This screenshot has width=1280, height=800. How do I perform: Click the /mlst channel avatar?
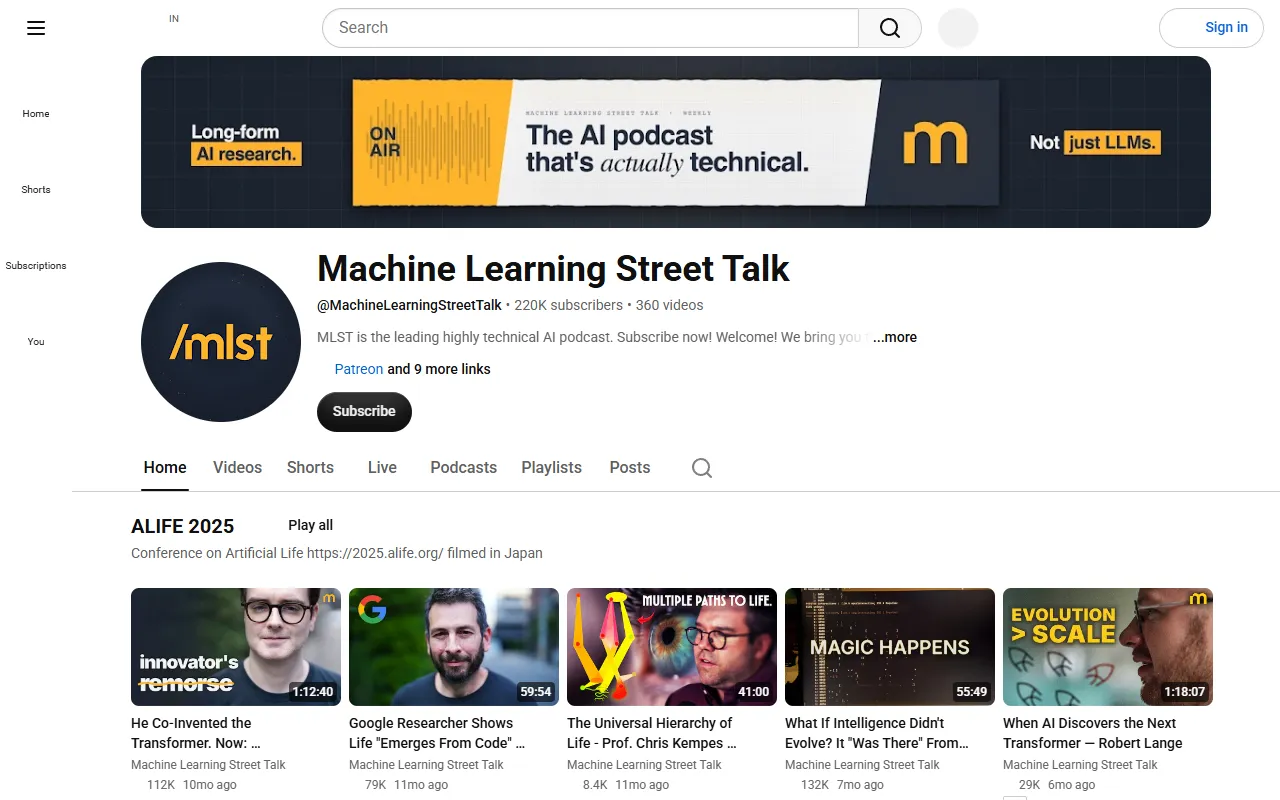click(221, 342)
